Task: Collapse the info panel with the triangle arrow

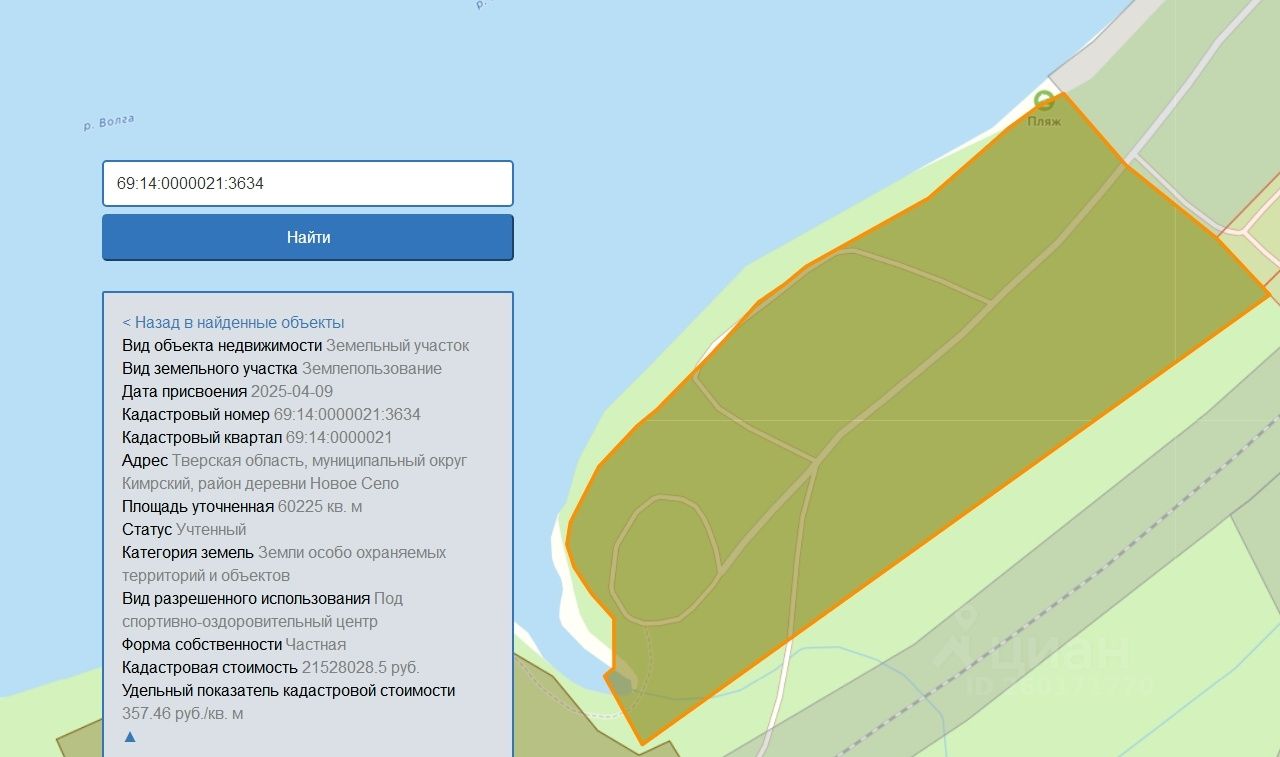Action: pos(129,737)
